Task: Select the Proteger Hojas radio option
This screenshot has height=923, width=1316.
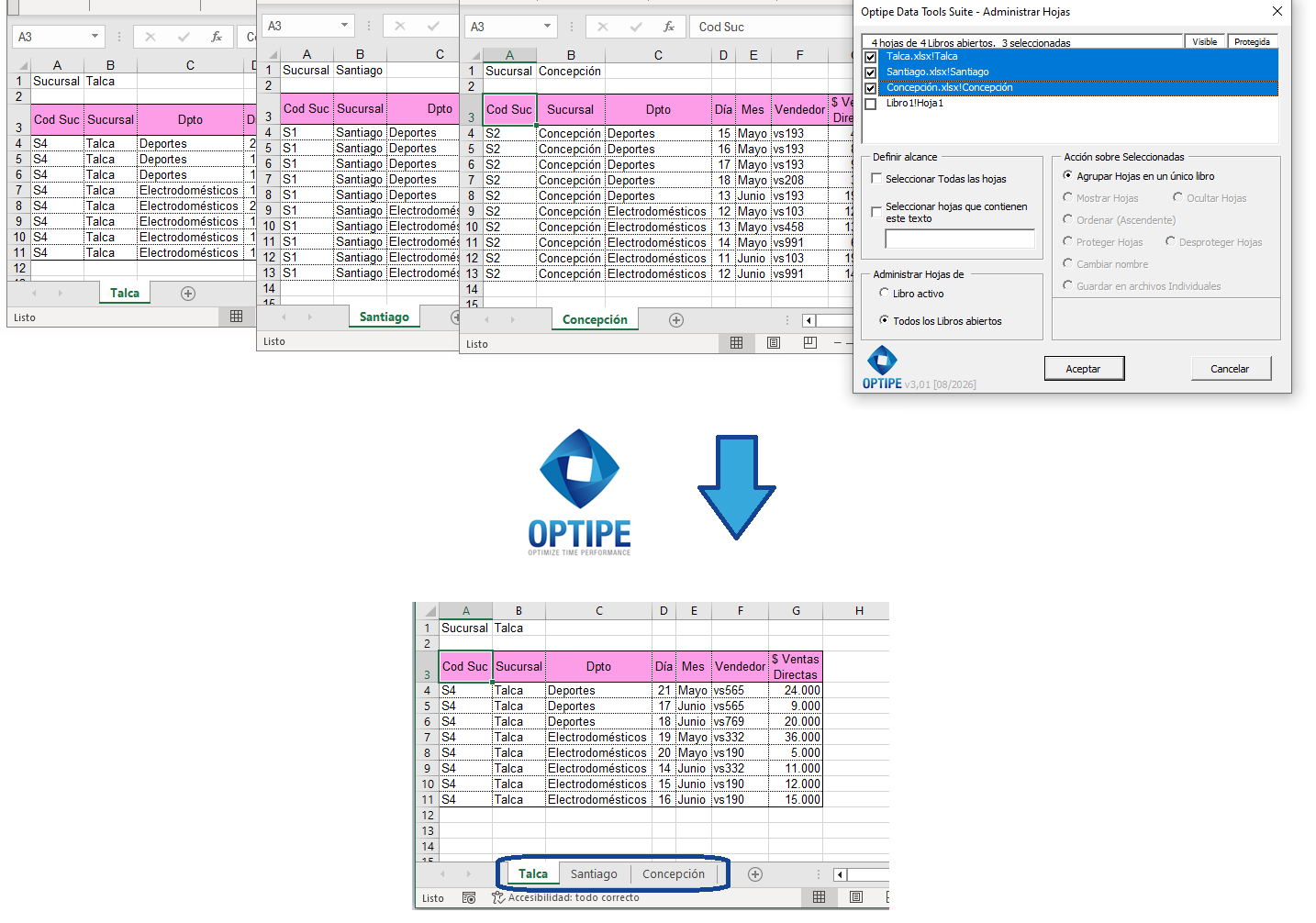Action: (x=1067, y=241)
